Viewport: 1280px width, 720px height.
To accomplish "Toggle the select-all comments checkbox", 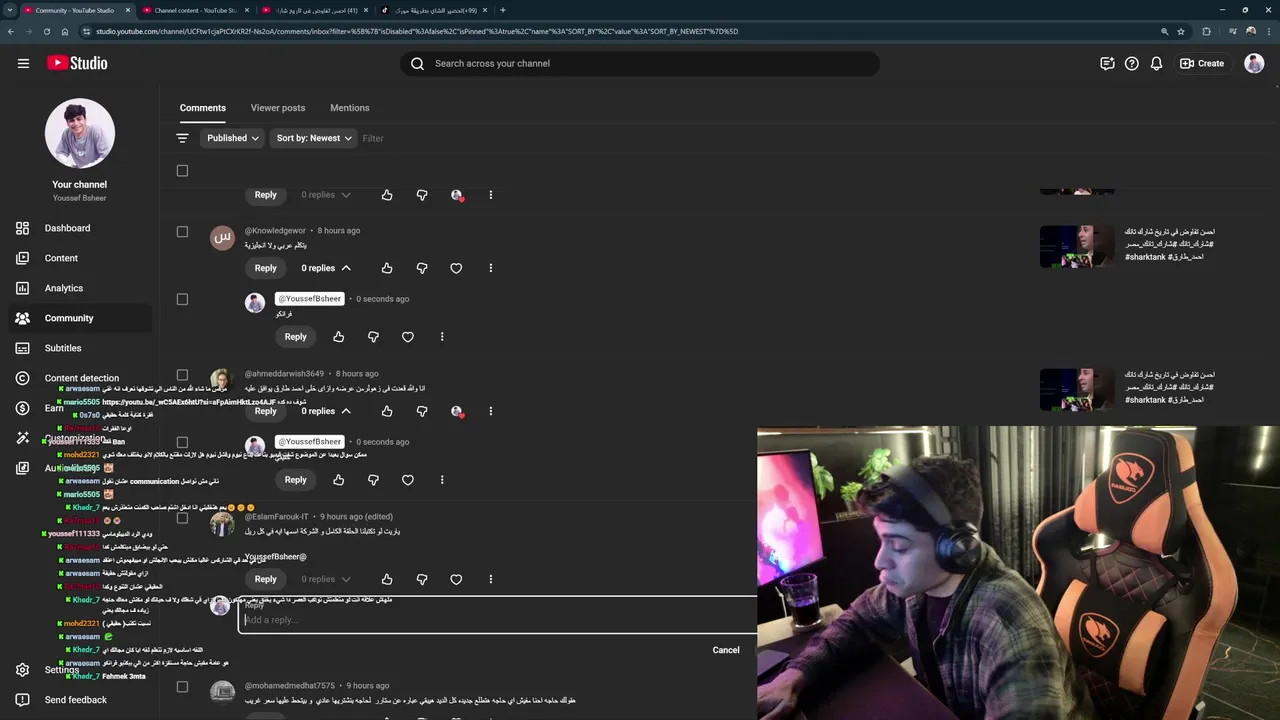I will click(x=182, y=170).
